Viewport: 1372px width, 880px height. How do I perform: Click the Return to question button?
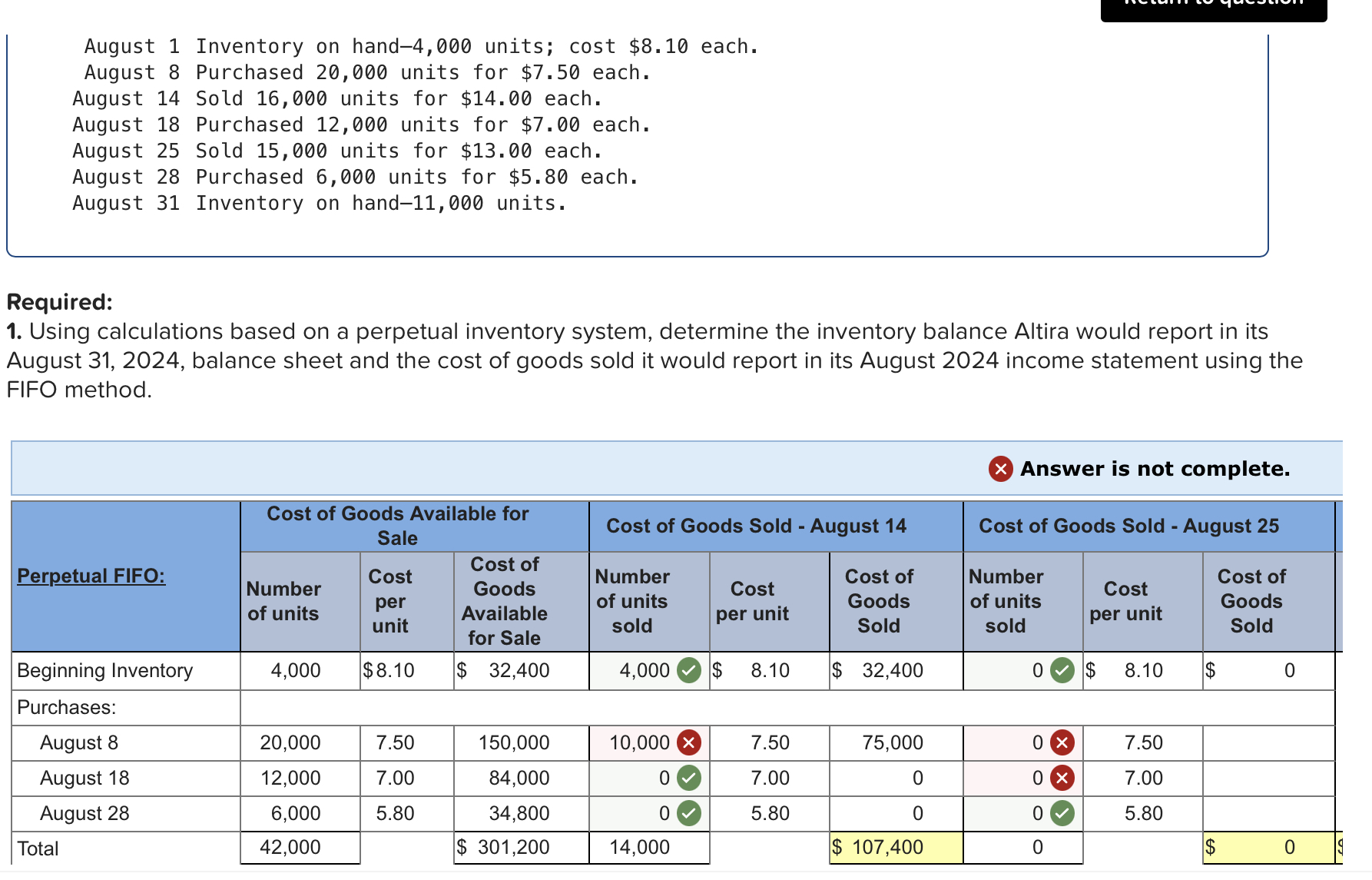coord(1214,8)
